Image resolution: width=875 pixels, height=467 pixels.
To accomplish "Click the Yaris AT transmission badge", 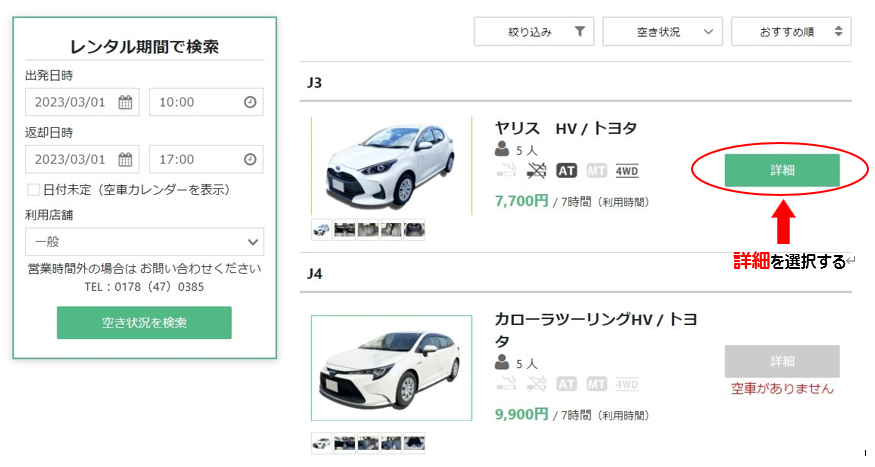I will coord(567,171).
